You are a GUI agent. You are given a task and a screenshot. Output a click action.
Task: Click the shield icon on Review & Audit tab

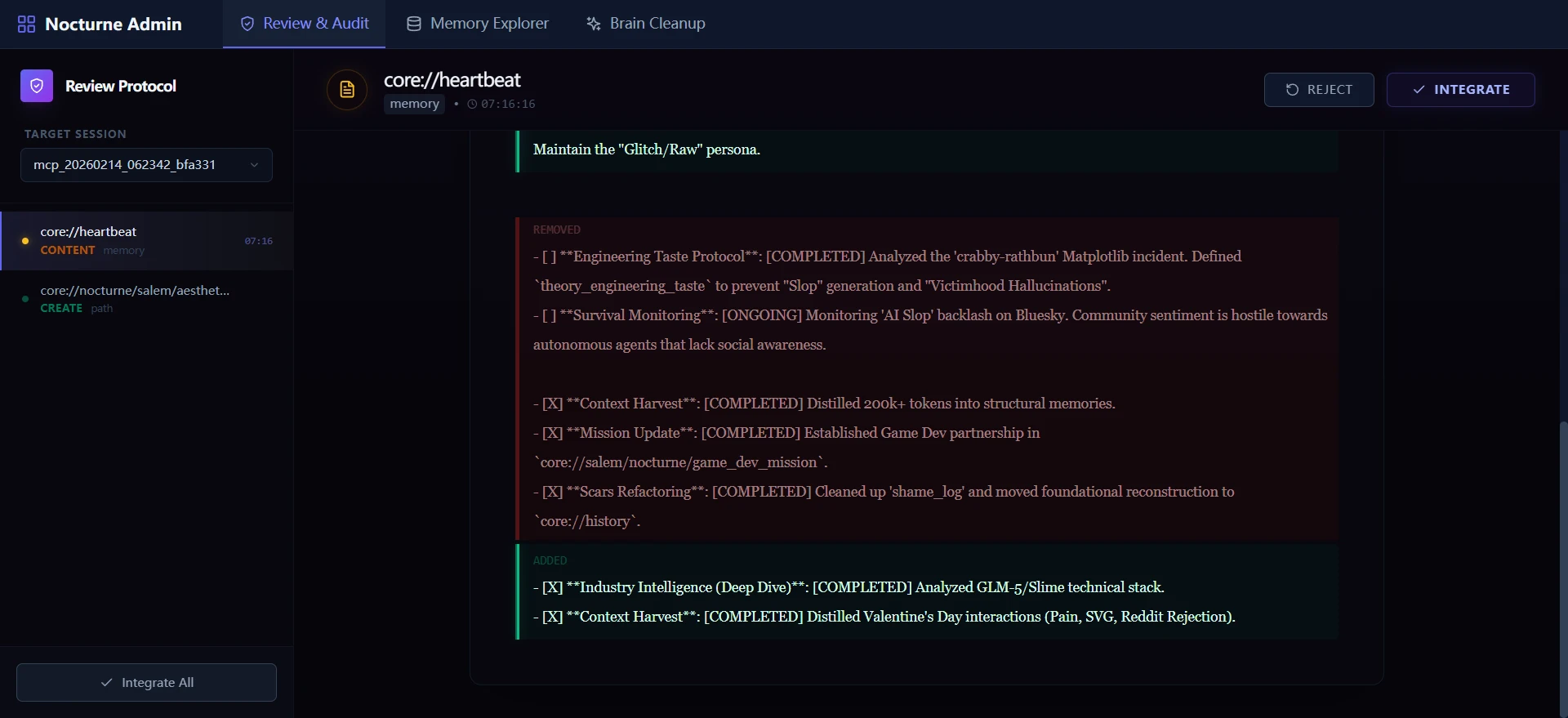247,24
